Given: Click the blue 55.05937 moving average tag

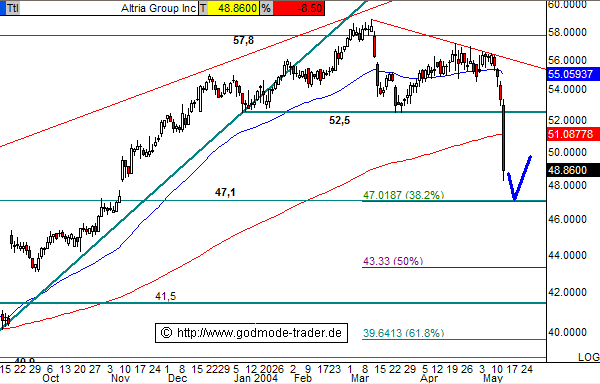Looking at the screenshot, I should click(x=573, y=74).
